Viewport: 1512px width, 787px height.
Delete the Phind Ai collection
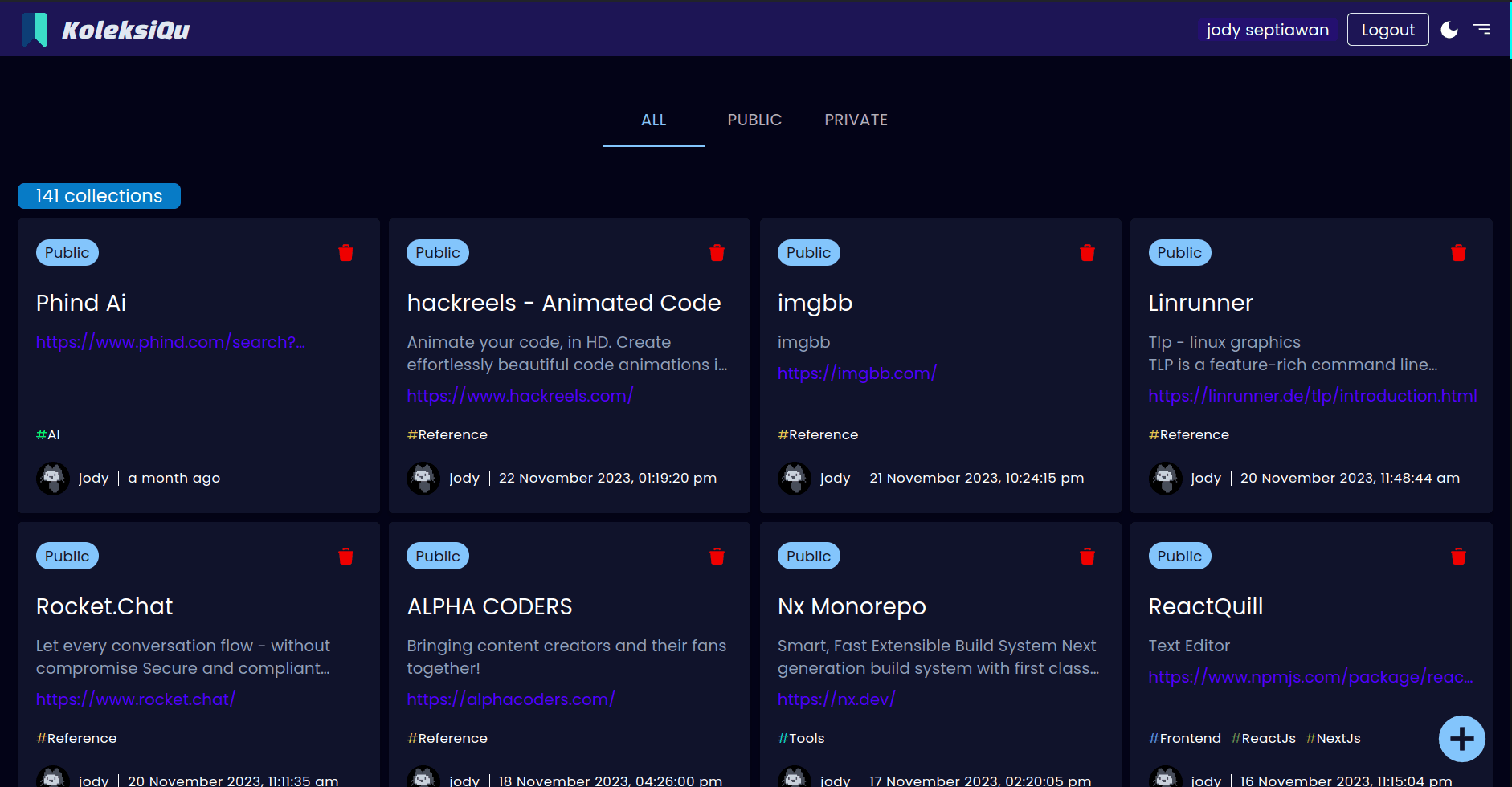point(346,253)
